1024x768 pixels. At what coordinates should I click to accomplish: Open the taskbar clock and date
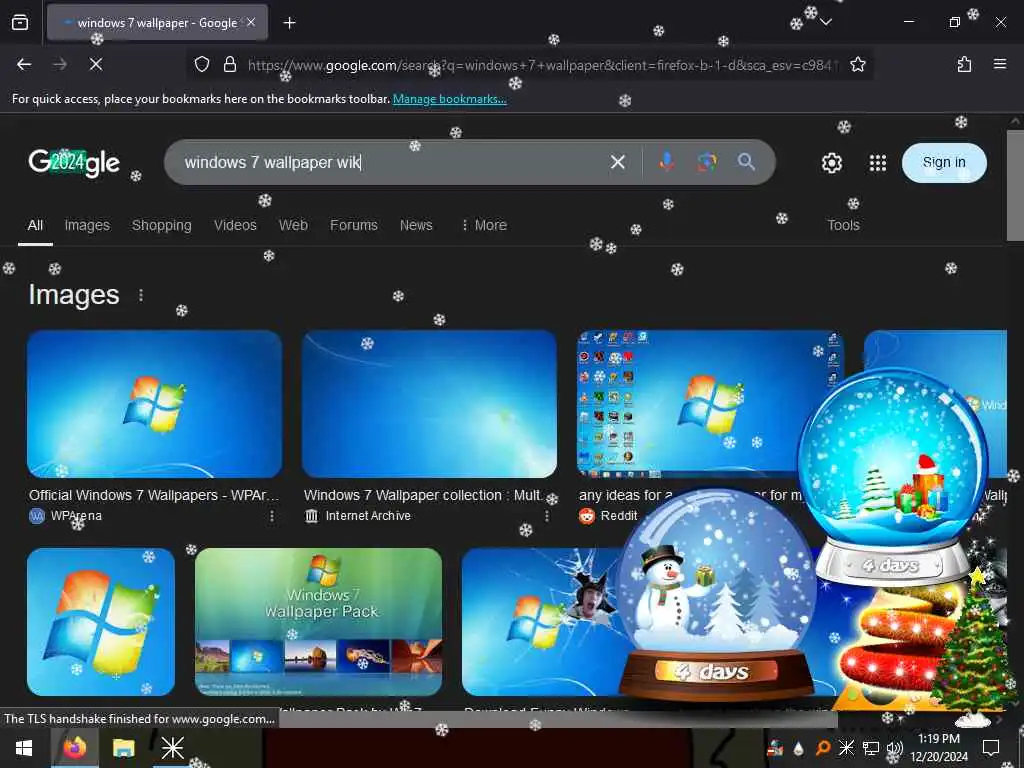(939, 748)
